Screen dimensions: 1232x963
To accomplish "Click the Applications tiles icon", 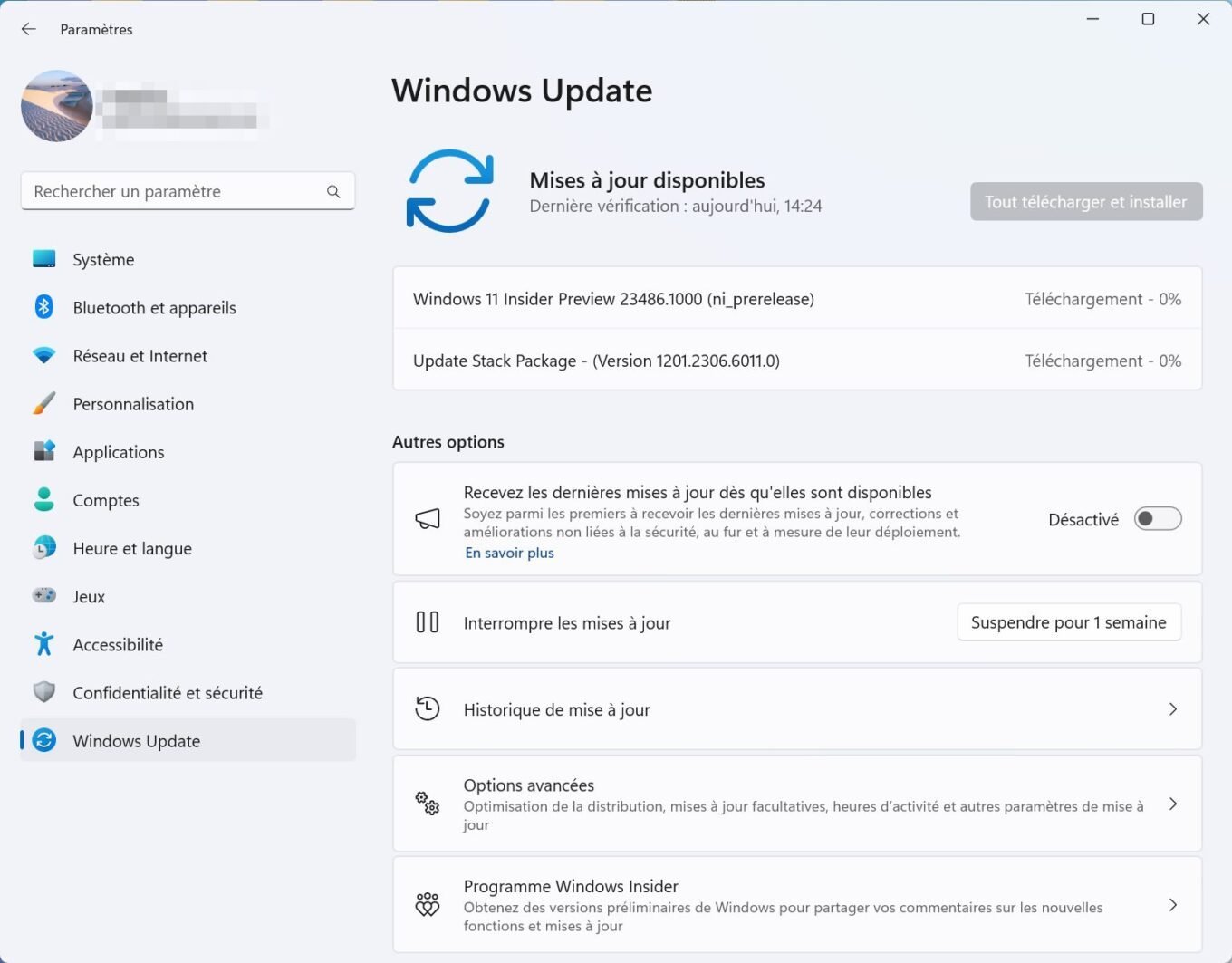I will pyautogui.click(x=43, y=451).
